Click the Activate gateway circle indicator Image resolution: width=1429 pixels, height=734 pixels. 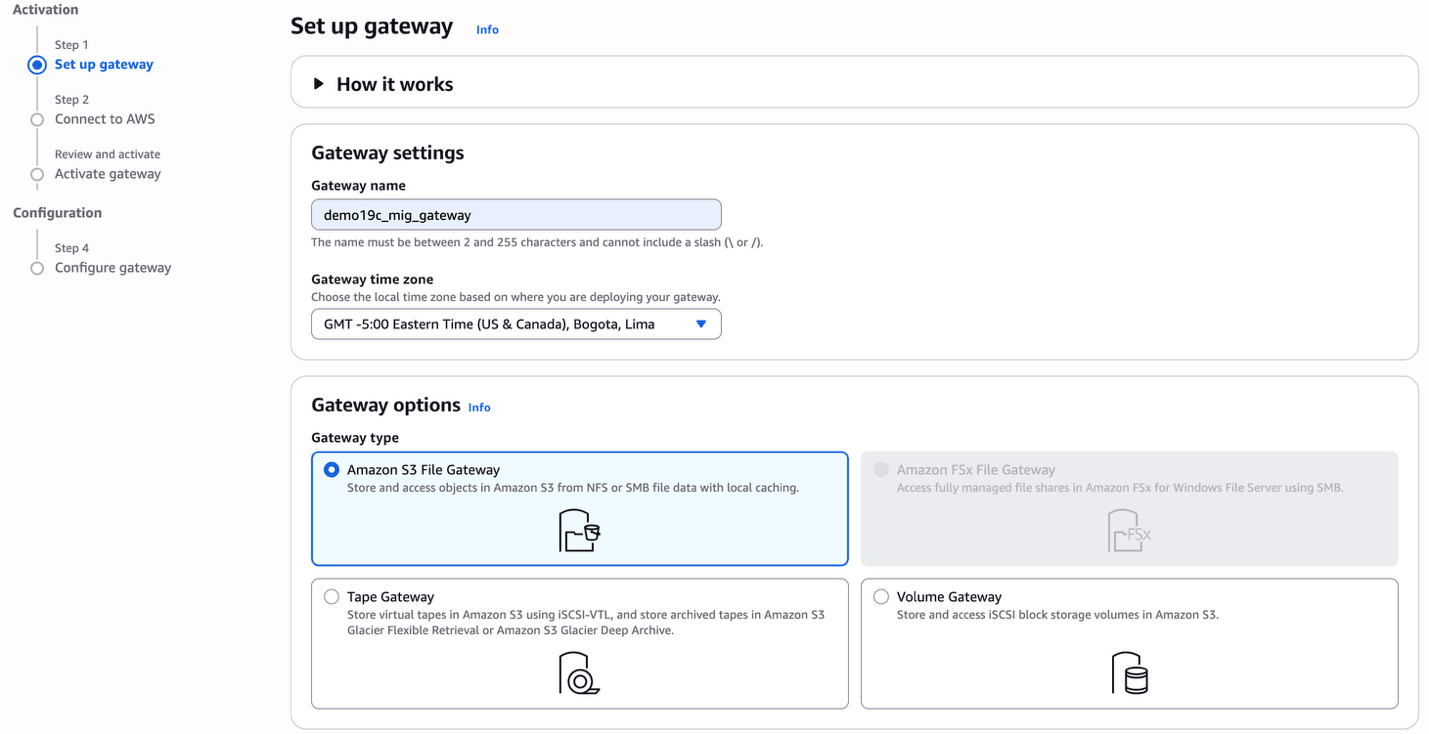[x=36, y=173]
